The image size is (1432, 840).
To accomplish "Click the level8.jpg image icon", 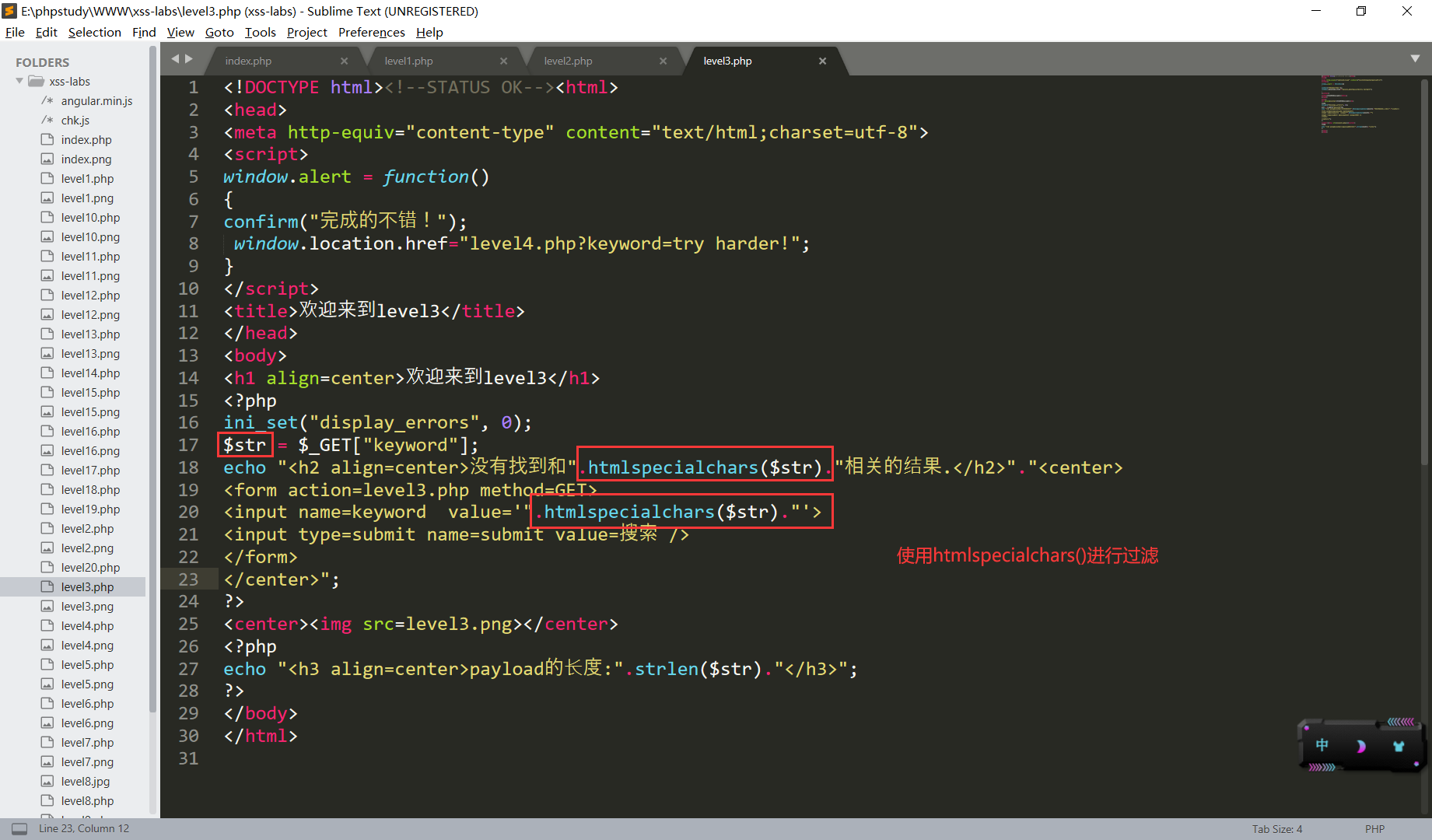I will pos(47,781).
